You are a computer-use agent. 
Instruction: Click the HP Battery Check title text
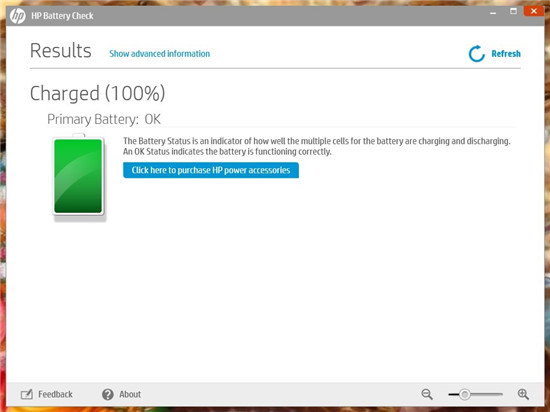[62, 16]
